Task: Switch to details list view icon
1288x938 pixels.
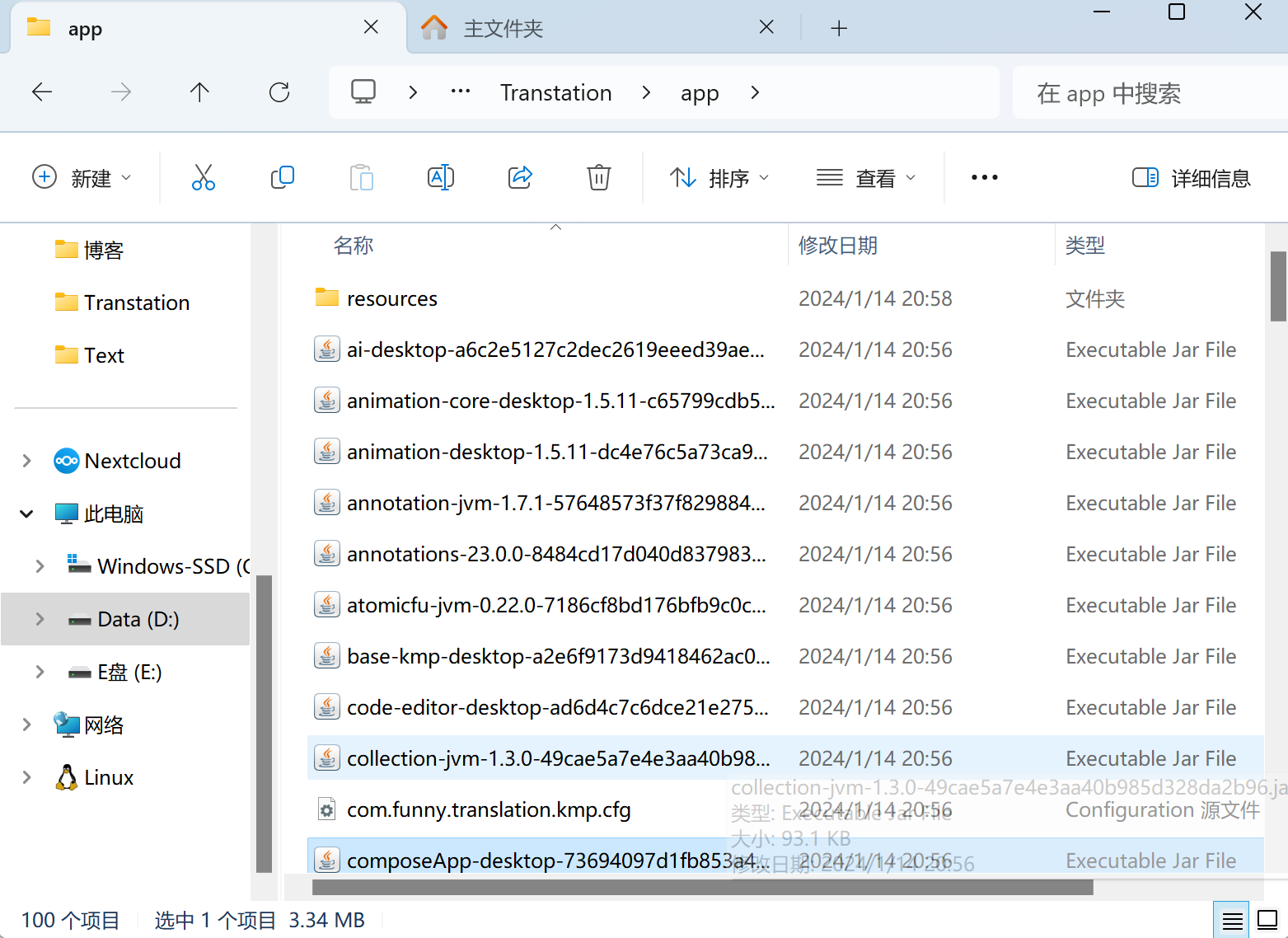Action: (x=1232, y=921)
